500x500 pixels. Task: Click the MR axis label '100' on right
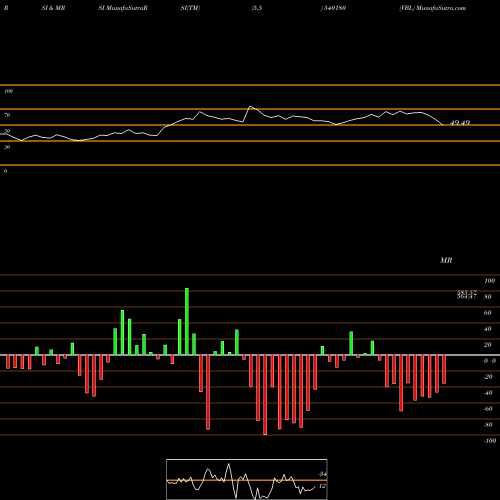tap(489, 281)
